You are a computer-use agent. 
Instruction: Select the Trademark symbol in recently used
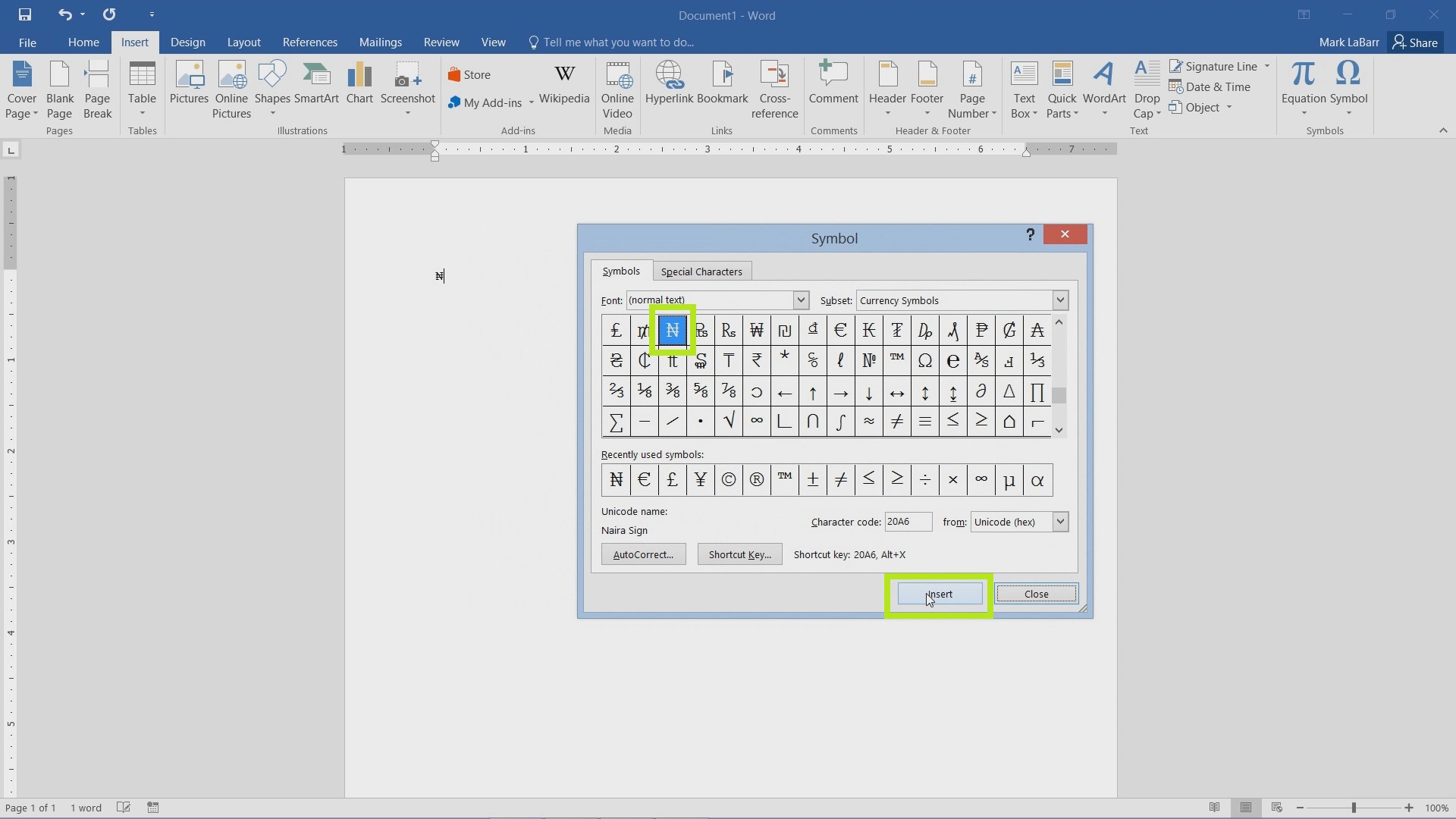[x=785, y=479]
